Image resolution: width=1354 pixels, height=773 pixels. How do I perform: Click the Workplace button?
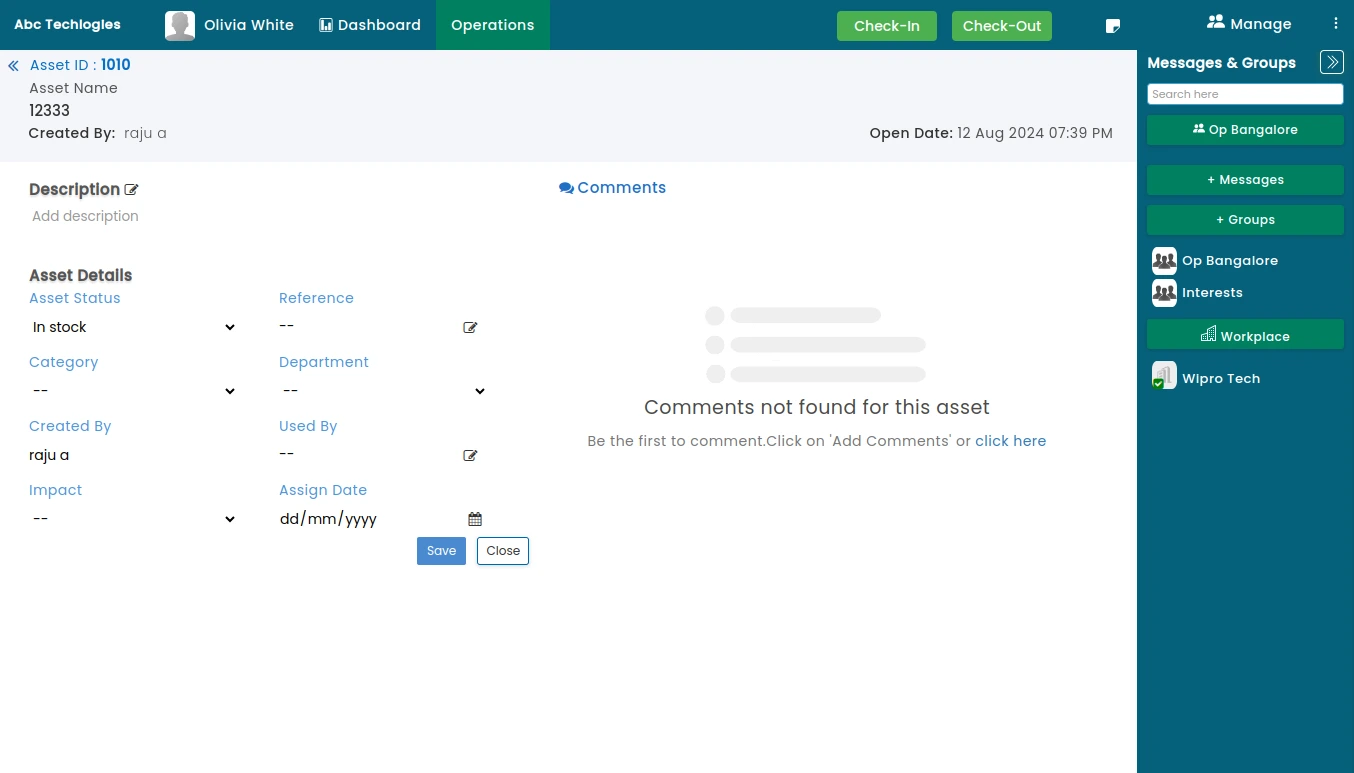pyautogui.click(x=1245, y=335)
